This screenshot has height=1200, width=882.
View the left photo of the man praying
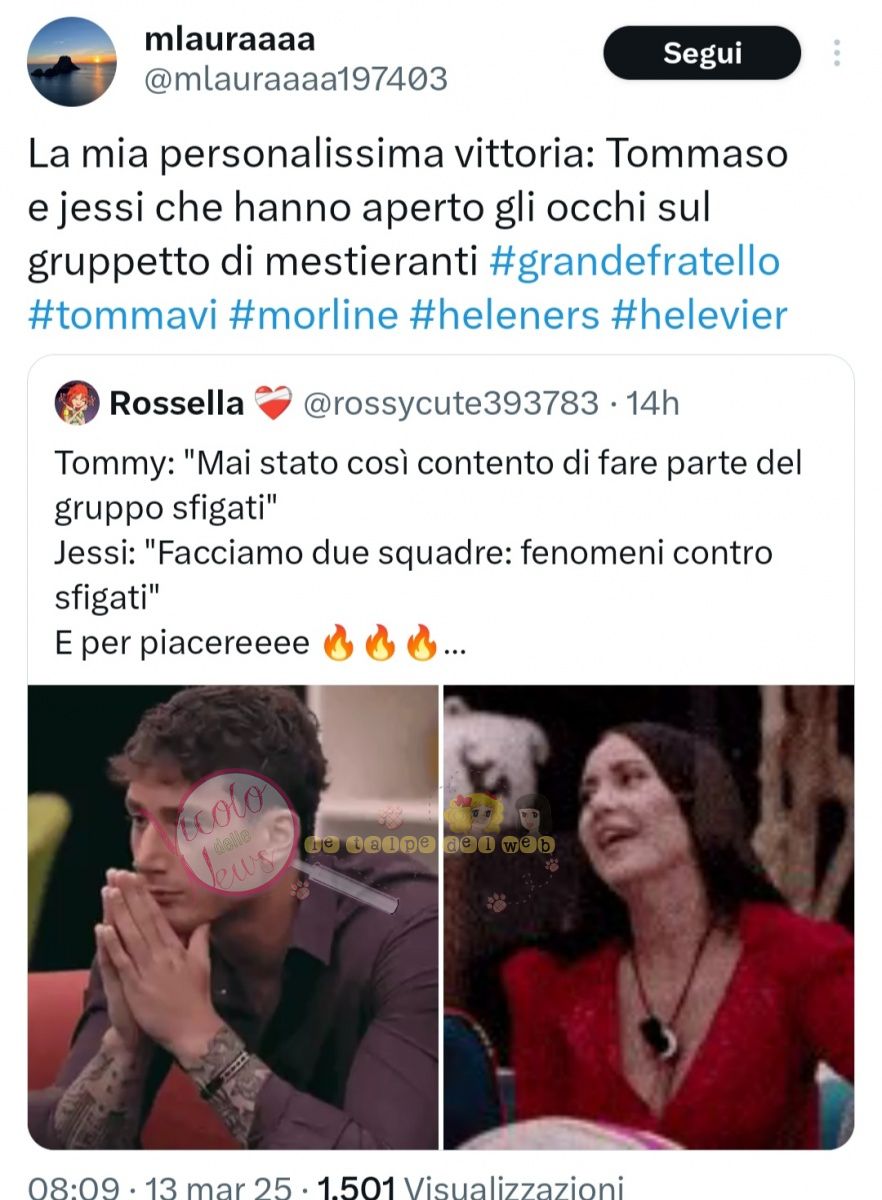(x=233, y=917)
